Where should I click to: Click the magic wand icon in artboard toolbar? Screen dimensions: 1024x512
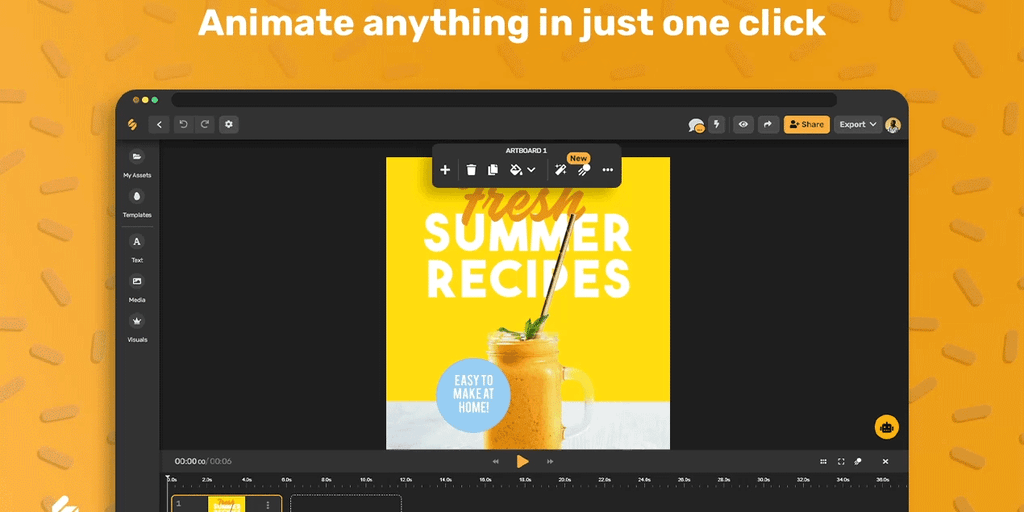click(560, 170)
